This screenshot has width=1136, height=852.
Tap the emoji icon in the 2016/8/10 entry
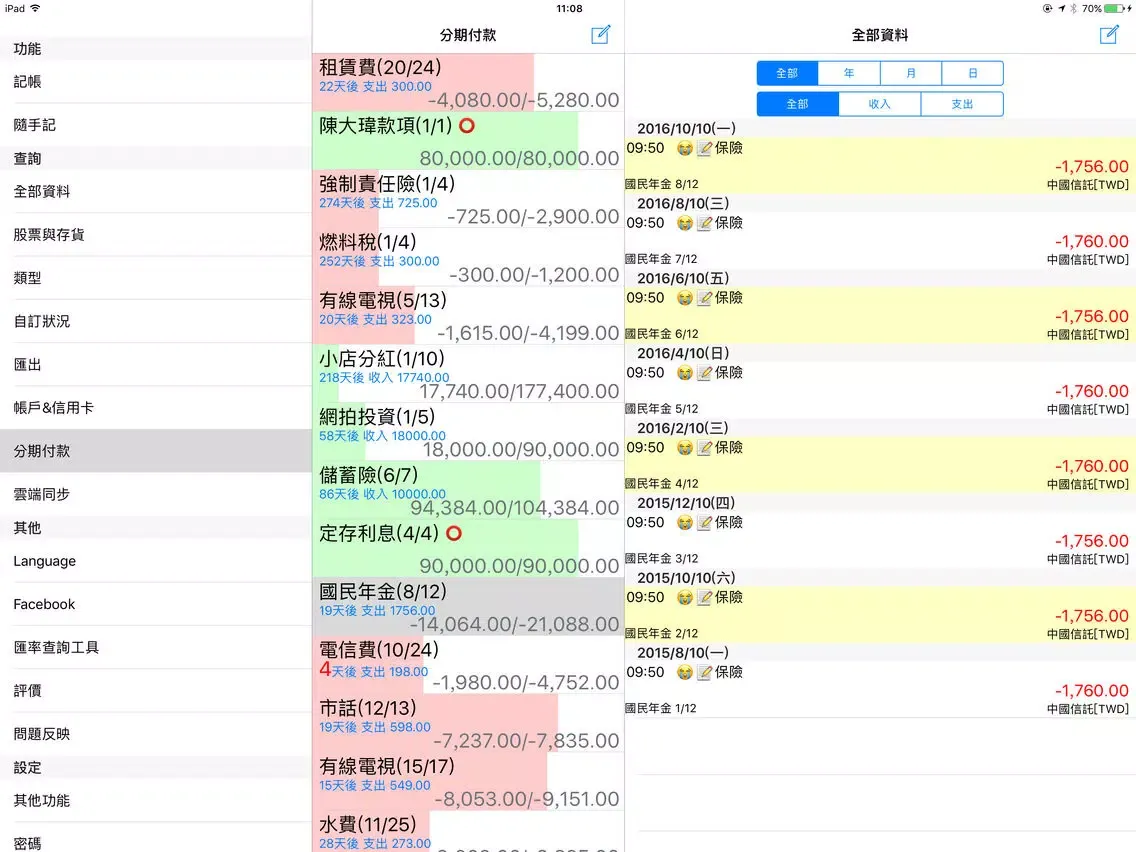(x=685, y=223)
